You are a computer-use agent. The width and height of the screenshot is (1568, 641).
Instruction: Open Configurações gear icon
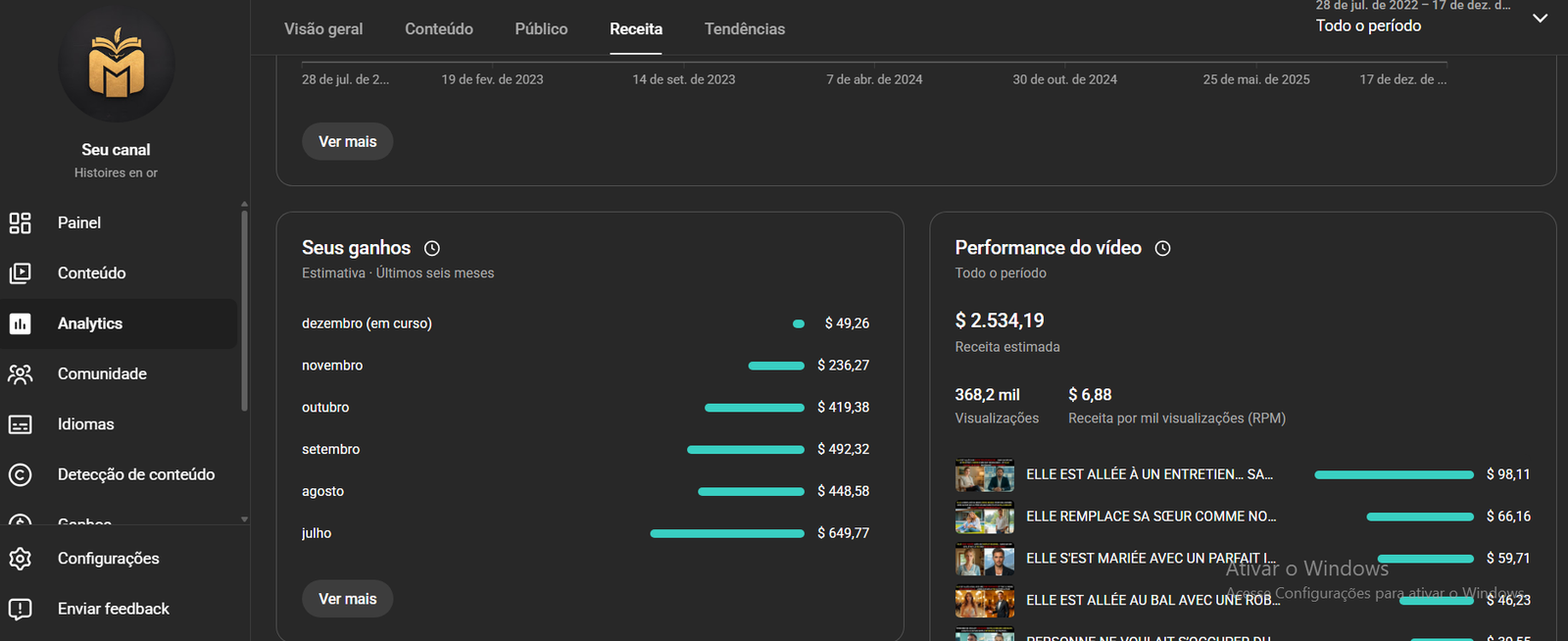pos(20,559)
